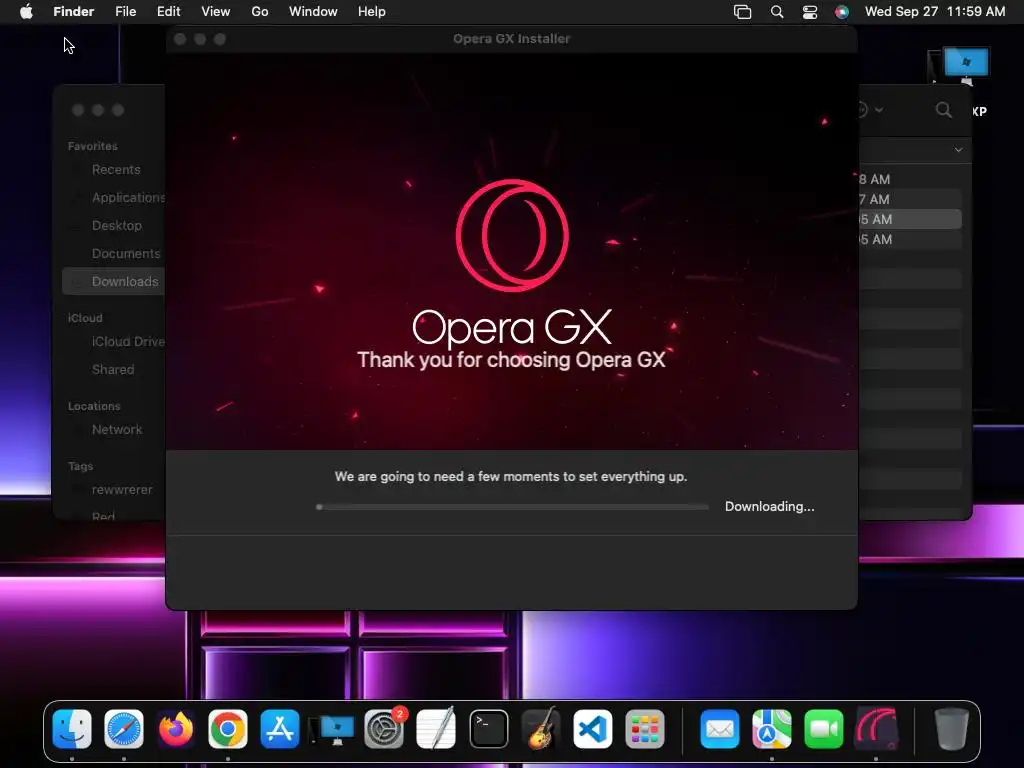The height and width of the screenshot is (768, 1024).
Task: Open Spotlight search in menu bar
Action: (x=776, y=12)
